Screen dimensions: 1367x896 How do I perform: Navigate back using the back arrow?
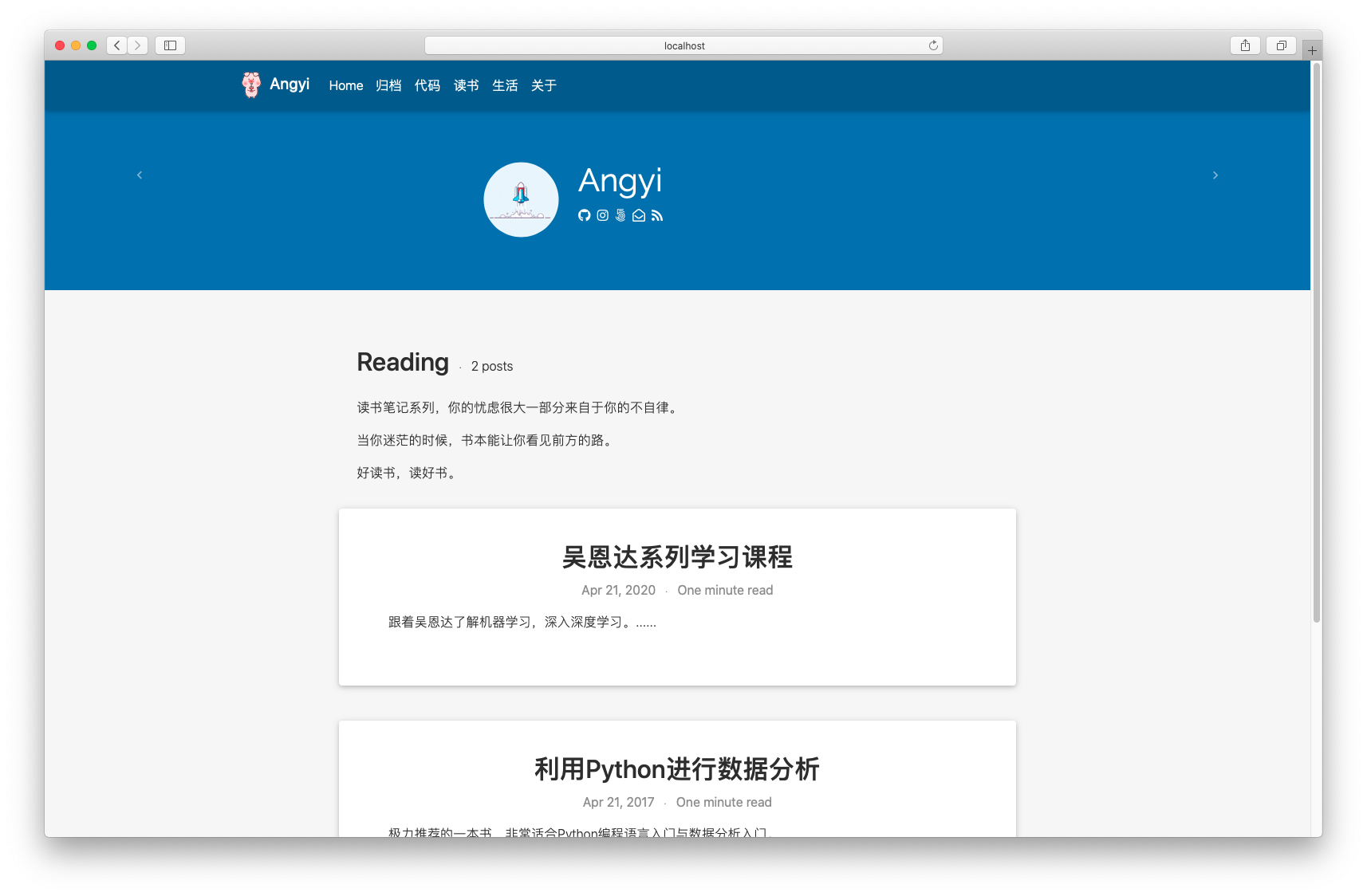(116, 45)
